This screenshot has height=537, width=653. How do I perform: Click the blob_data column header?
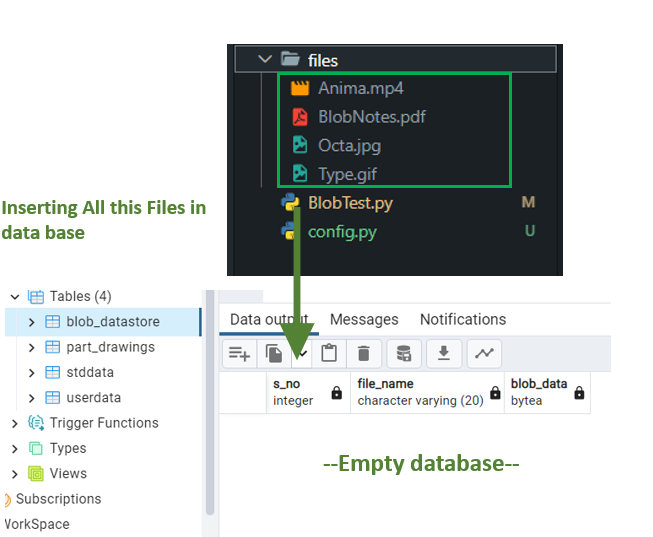[x=547, y=392]
